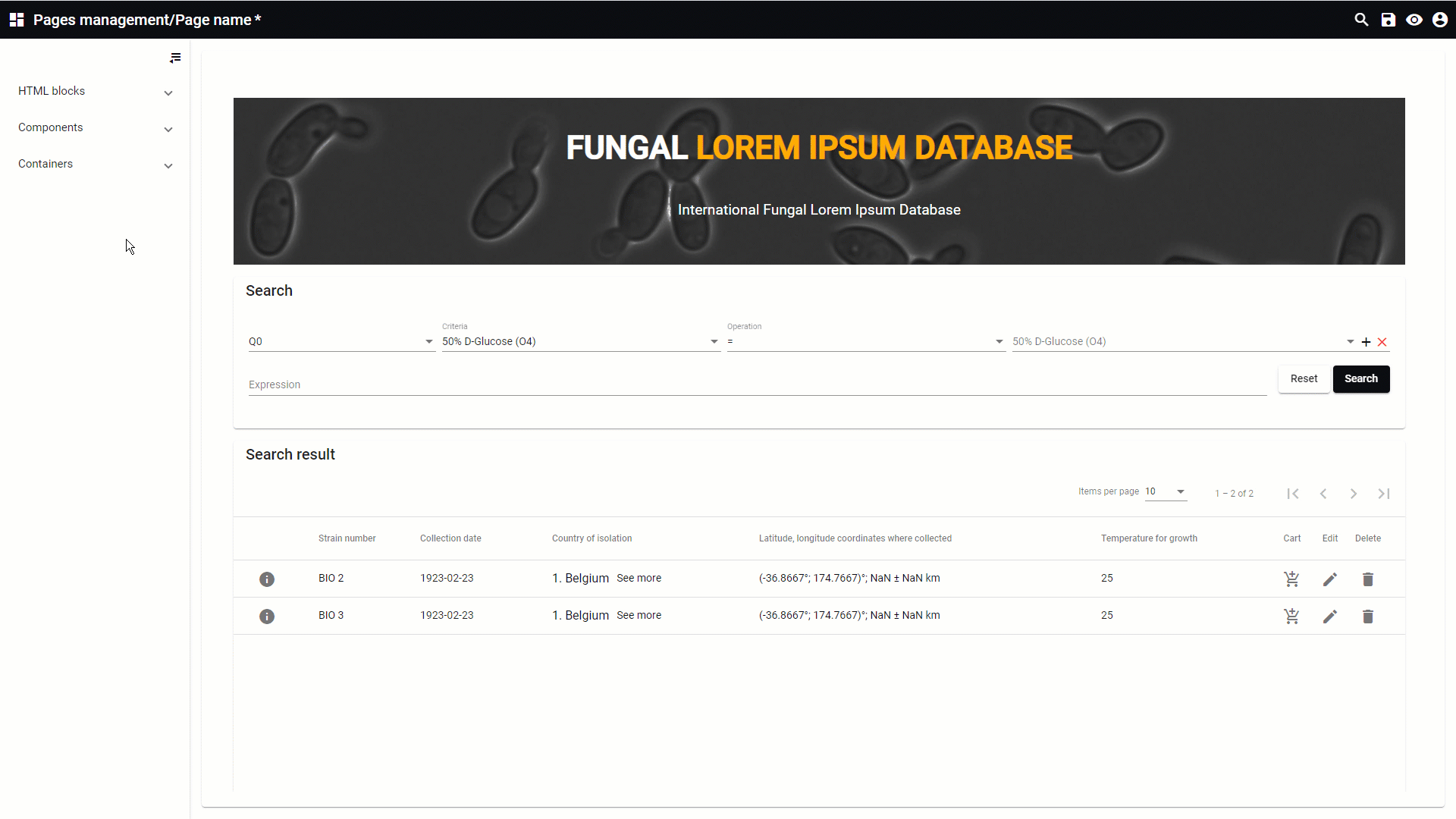Open the user account icon
The width and height of the screenshot is (1456, 819).
point(1439,20)
